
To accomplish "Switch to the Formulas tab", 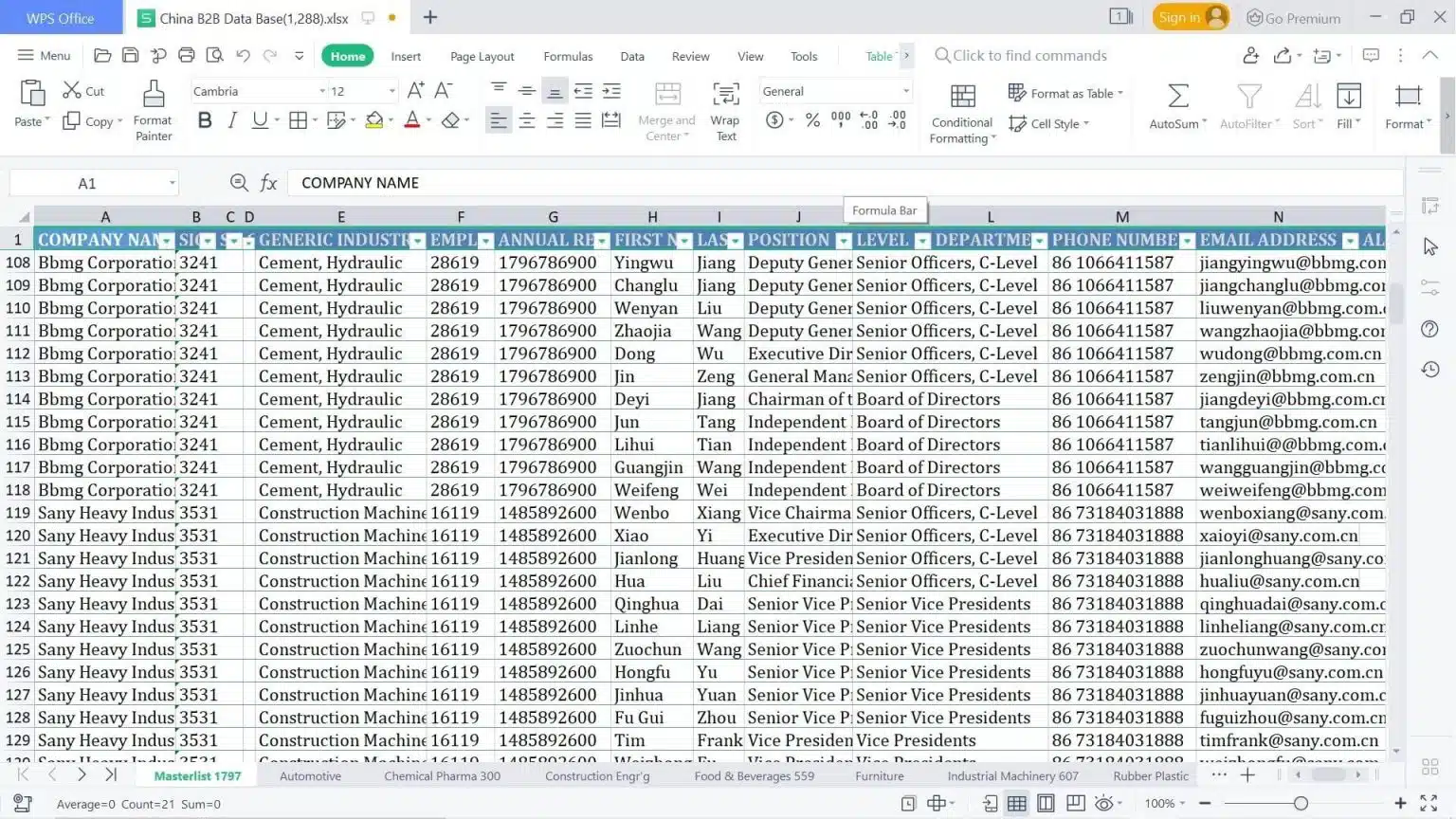I will click(568, 56).
